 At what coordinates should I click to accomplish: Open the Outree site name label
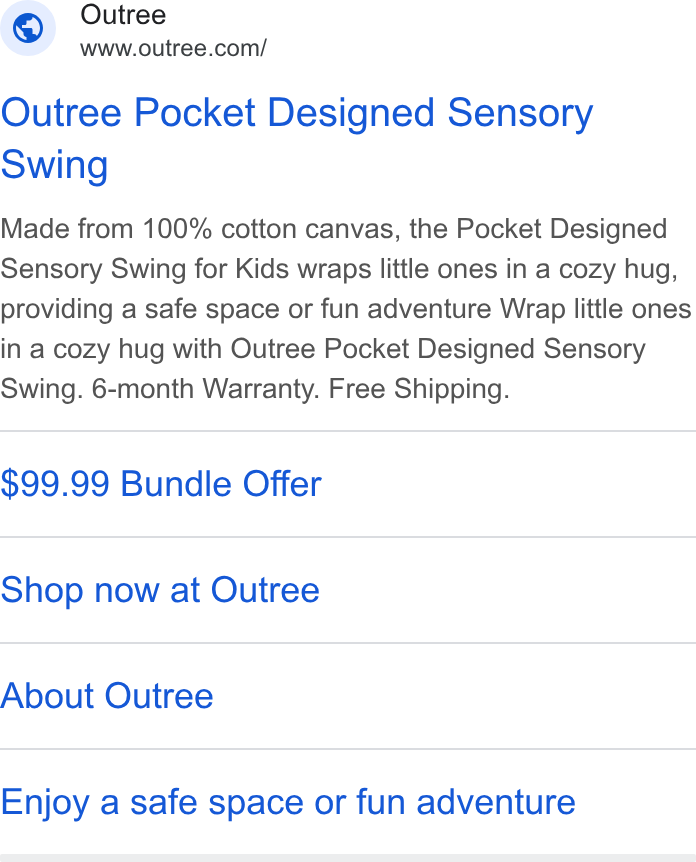[x=123, y=15]
